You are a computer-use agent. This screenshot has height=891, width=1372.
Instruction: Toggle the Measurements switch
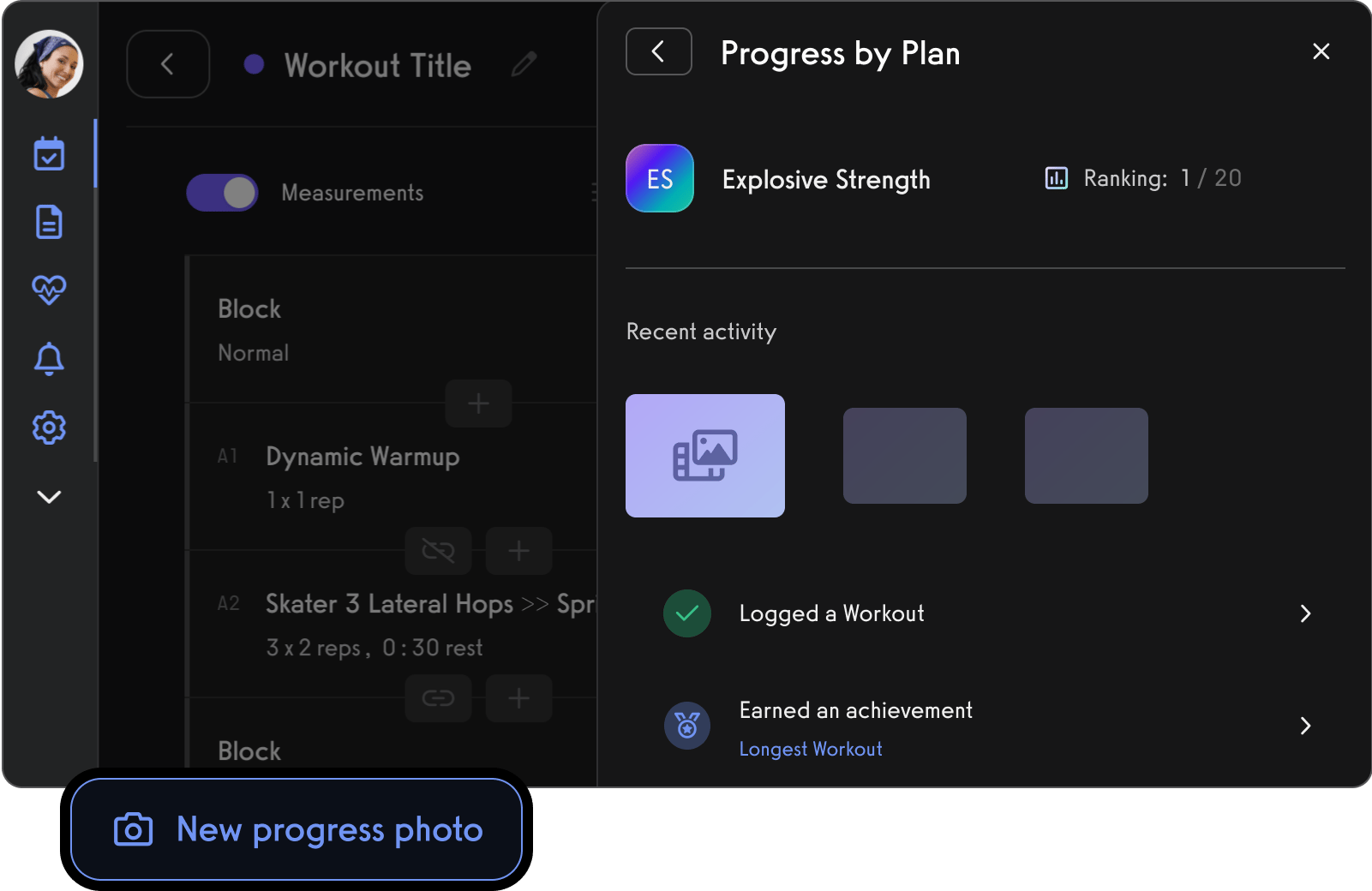coord(222,193)
